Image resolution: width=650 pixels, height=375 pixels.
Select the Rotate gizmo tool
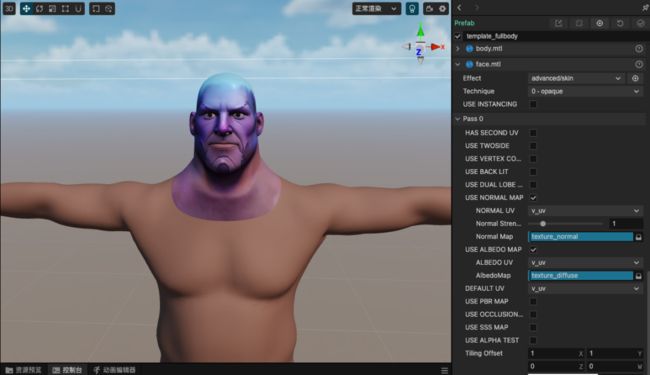(x=39, y=9)
